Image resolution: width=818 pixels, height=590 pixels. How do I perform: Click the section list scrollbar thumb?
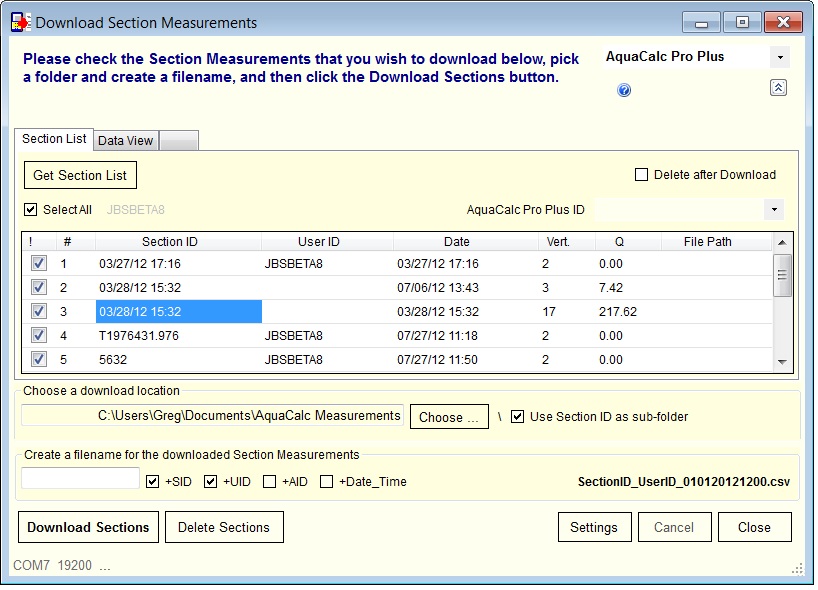click(782, 275)
